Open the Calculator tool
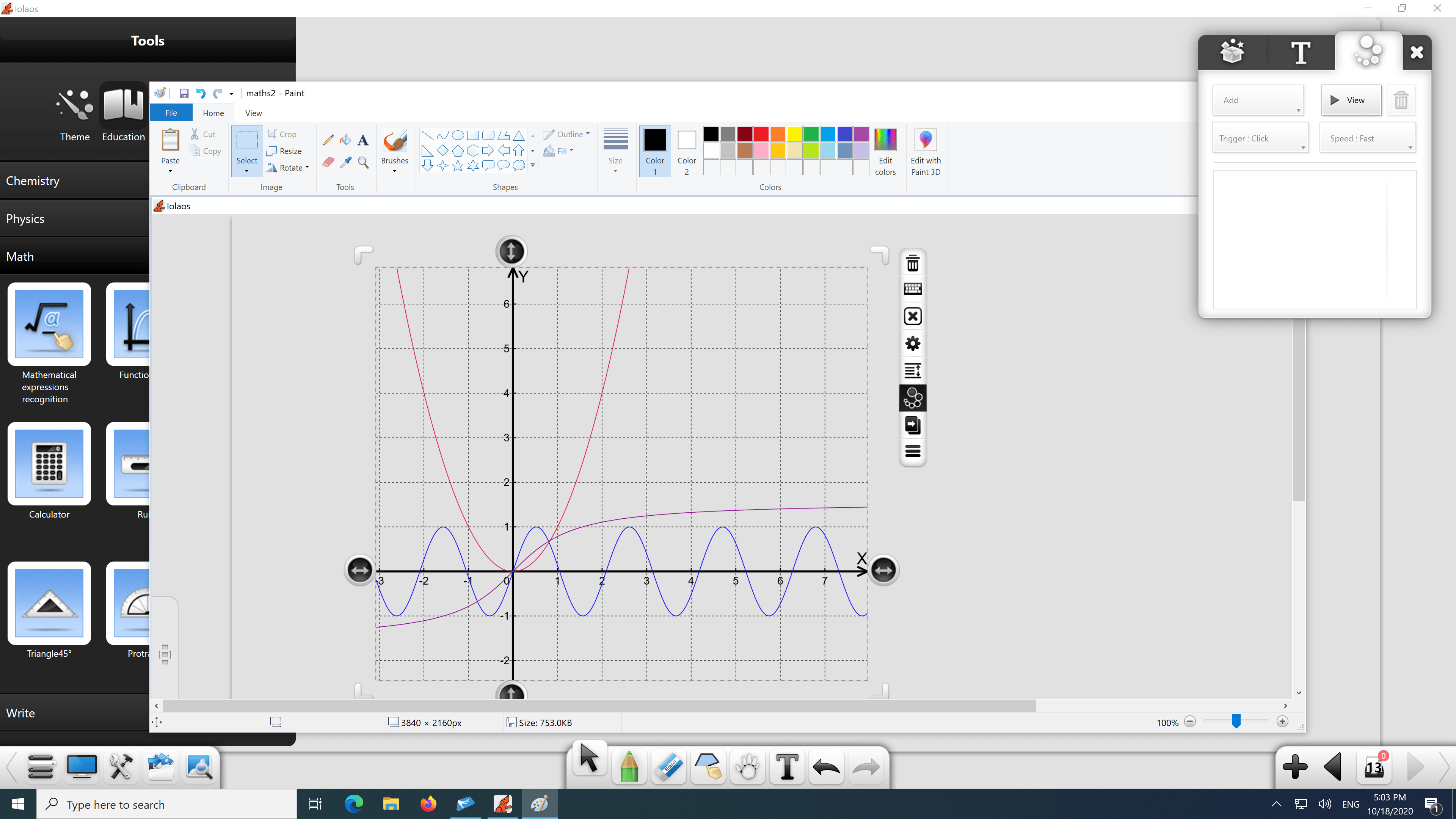Image resolution: width=1456 pixels, height=819 pixels. pos(49,463)
